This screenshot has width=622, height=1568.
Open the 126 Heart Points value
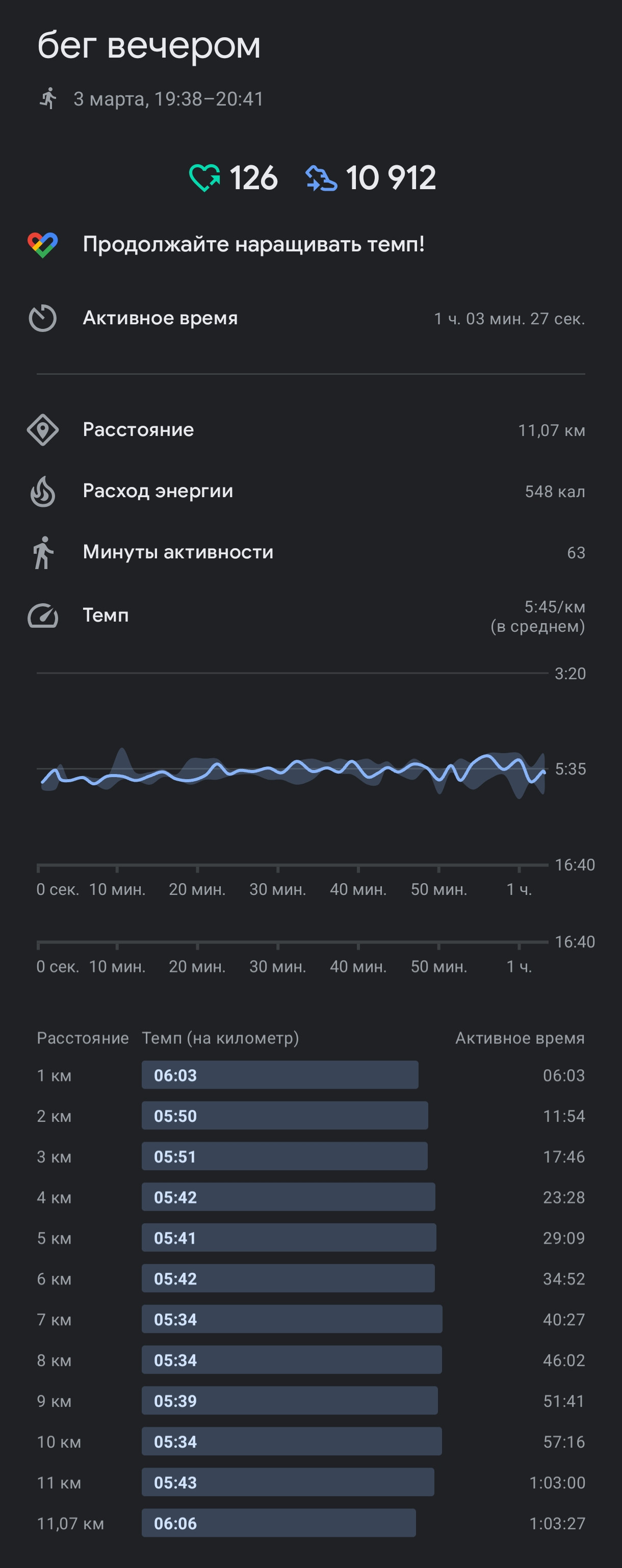pyautogui.click(x=253, y=178)
